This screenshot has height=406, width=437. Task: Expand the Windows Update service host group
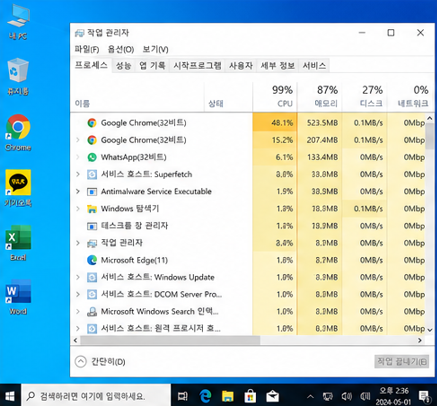tap(78, 277)
